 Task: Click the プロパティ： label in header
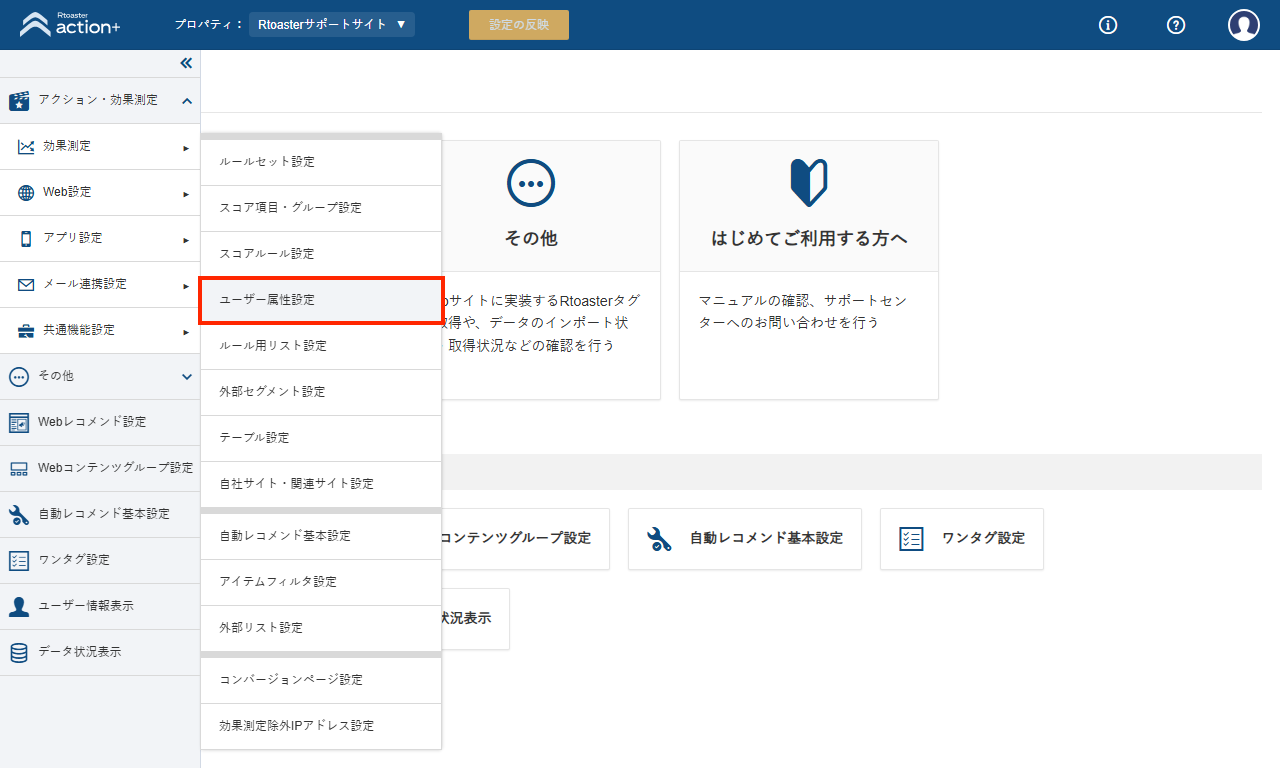coord(209,24)
